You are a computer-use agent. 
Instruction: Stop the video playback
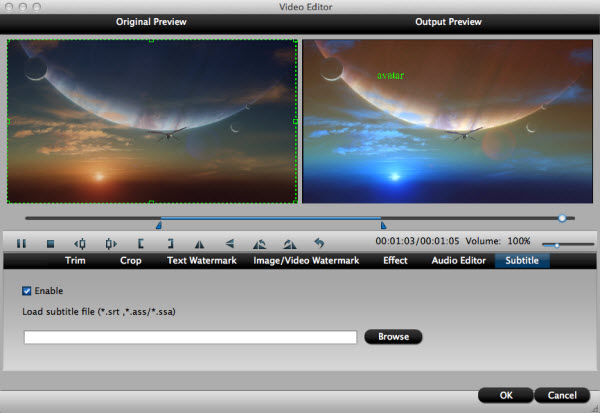50,243
